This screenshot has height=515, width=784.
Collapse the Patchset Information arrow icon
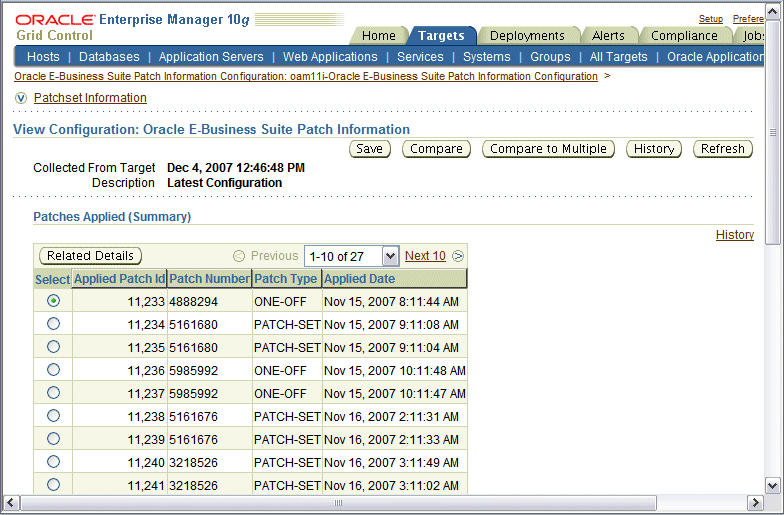(x=20, y=98)
